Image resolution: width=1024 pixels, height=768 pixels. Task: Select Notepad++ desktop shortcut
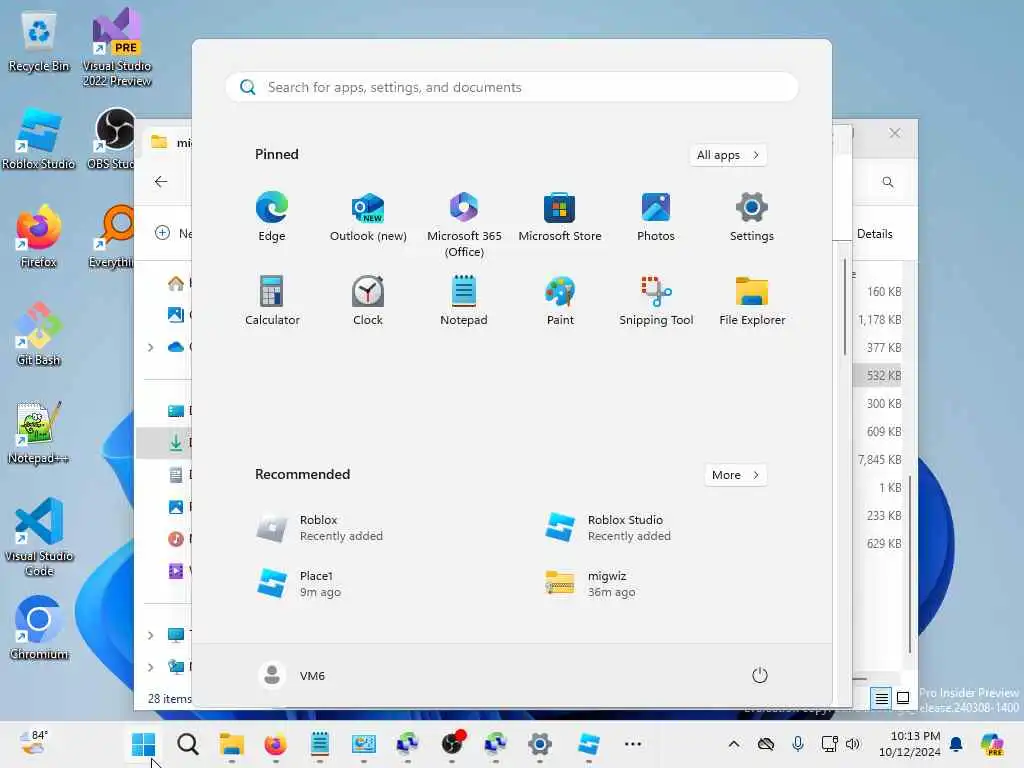(x=39, y=432)
